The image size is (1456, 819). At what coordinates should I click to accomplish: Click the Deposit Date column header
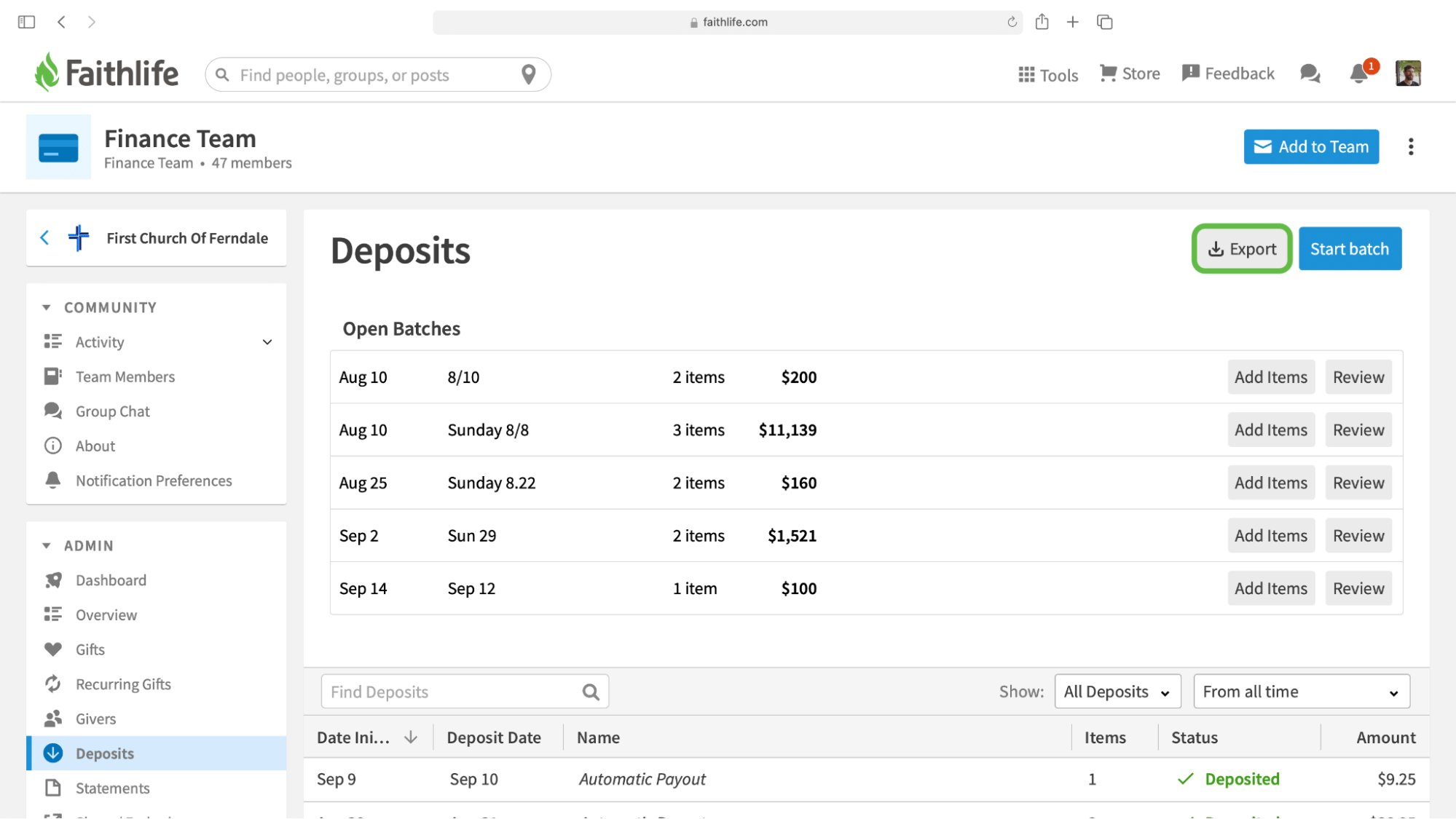coord(494,737)
